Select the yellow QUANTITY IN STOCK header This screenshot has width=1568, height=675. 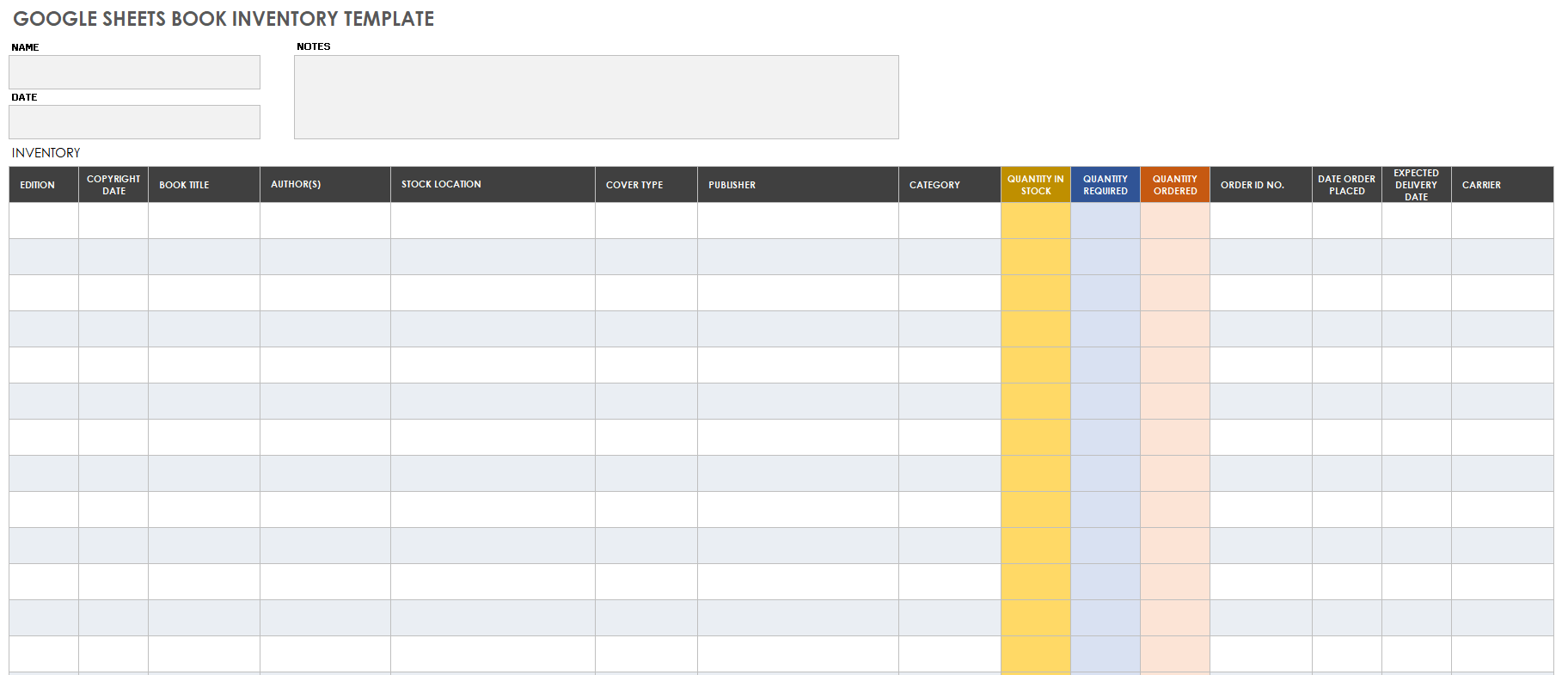point(1036,185)
